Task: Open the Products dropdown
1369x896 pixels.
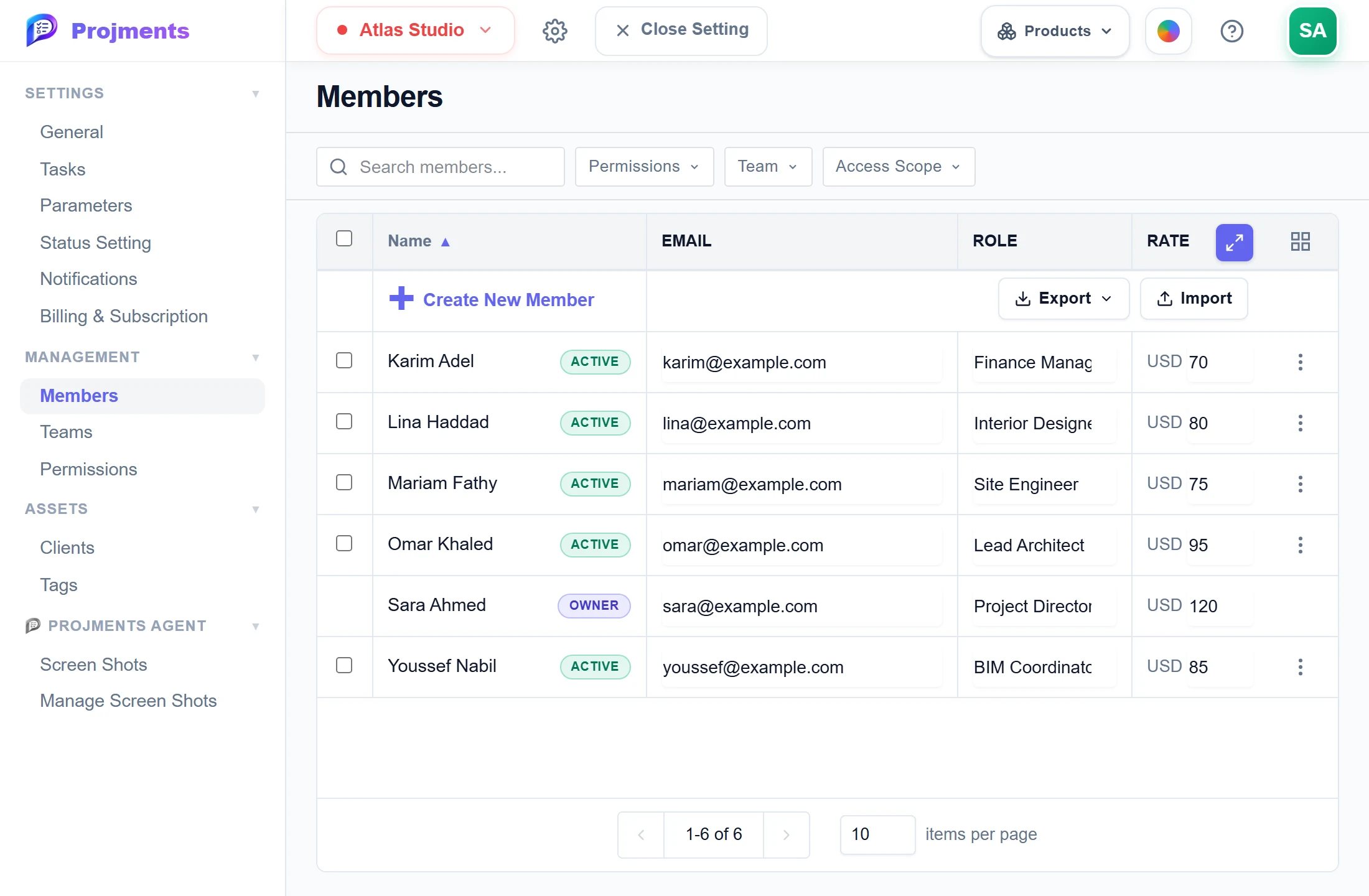Action: [x=1055, y=31]
